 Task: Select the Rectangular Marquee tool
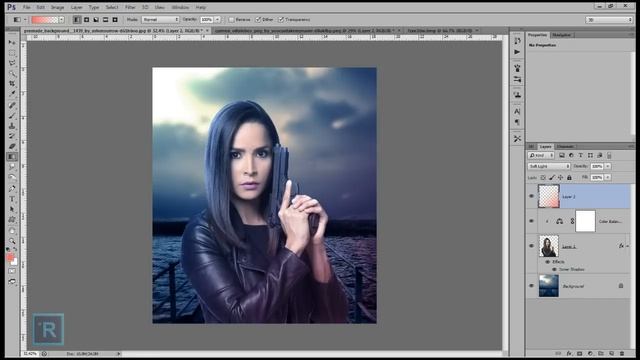pyautogui.click(x=12, y=53)
